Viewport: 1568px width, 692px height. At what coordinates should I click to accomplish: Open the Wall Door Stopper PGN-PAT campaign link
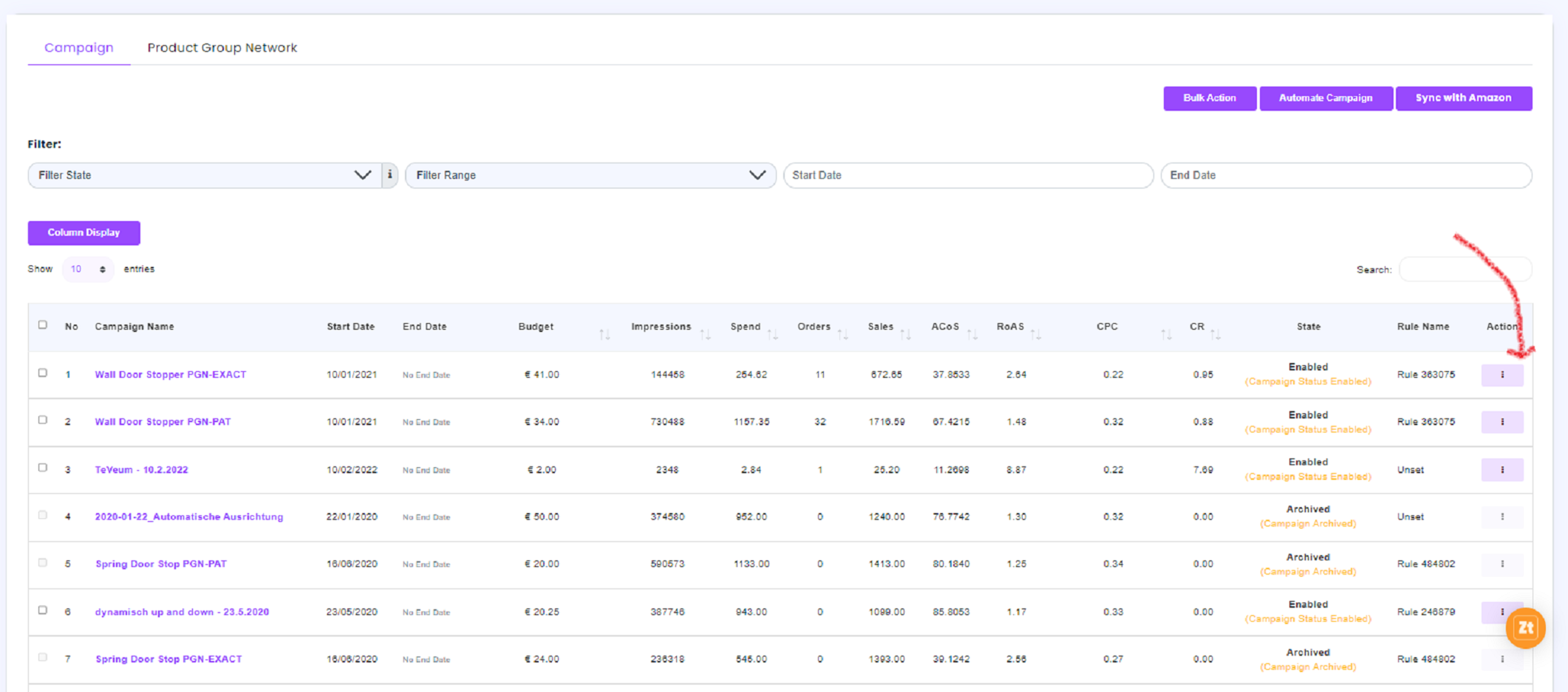tap(163, 421)
